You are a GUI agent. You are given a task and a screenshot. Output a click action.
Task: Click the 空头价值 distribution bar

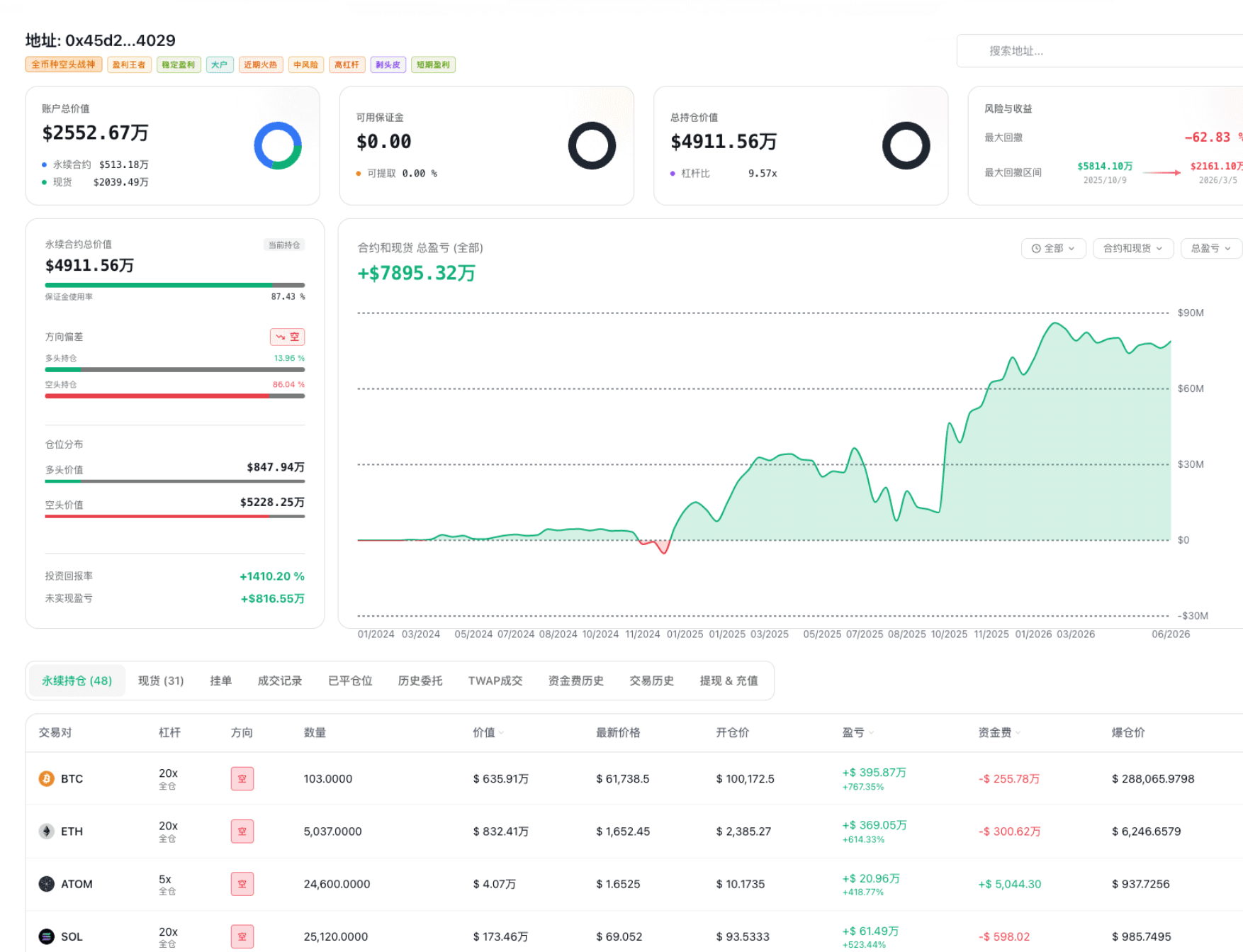(175, 516)
